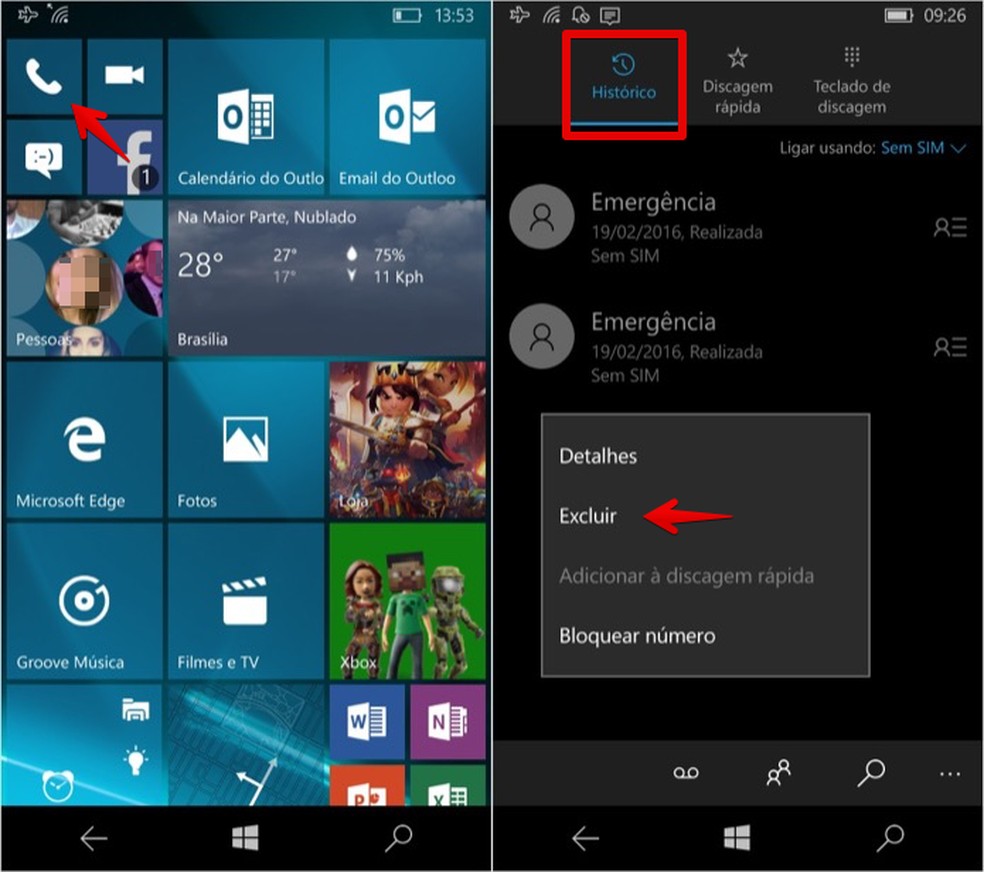Open the Messaging tile
984x872 pixels.
tap(44, 157)
